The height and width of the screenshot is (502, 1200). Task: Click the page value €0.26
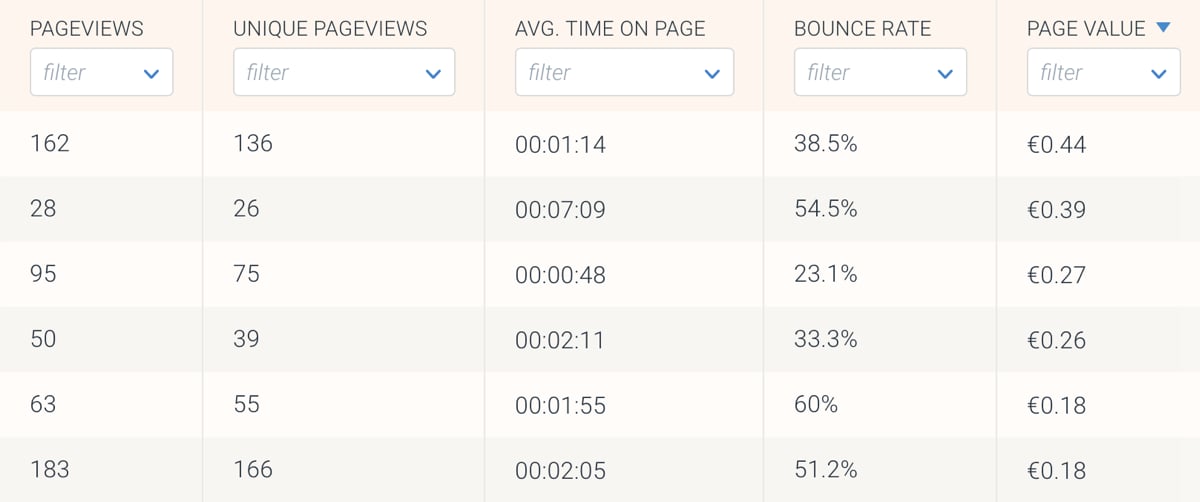click(1057, 341)
